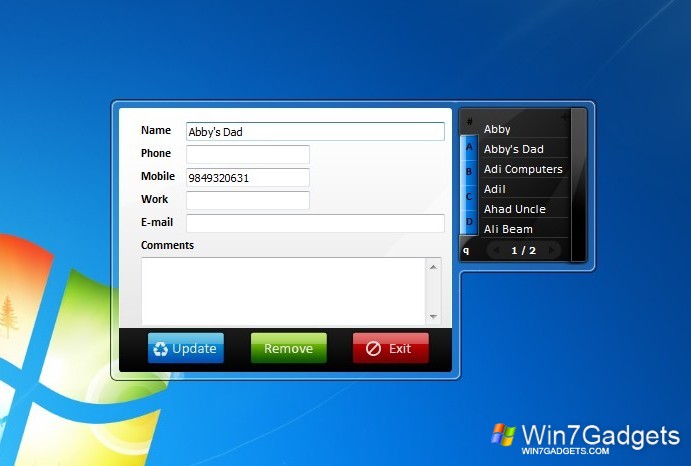The image size is (691, 466).
Task: Go to next contacts page arrow
Action: [x=551, y=250]
